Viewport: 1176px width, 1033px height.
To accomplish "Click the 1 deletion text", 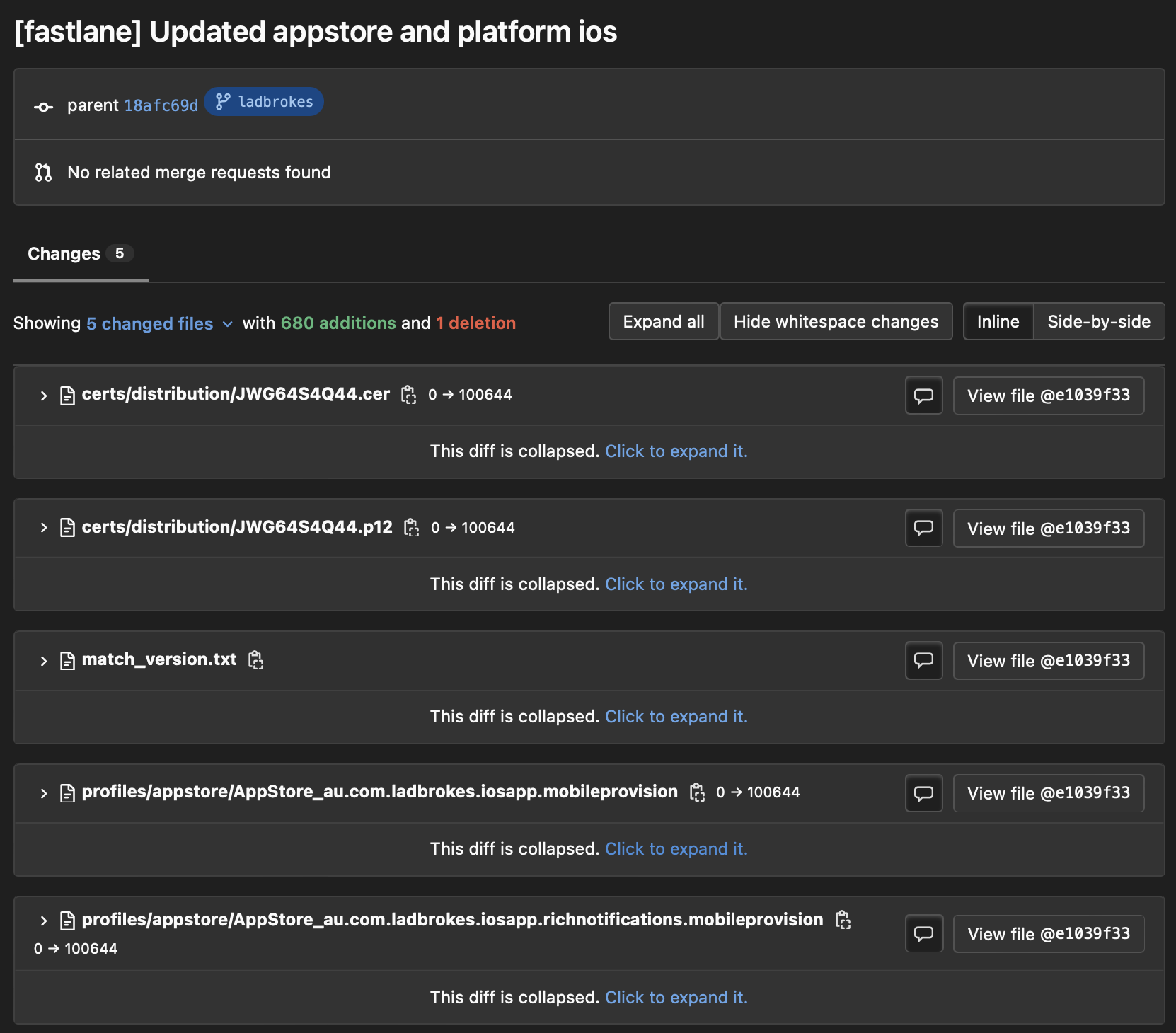I will click(x=476, y=323).
